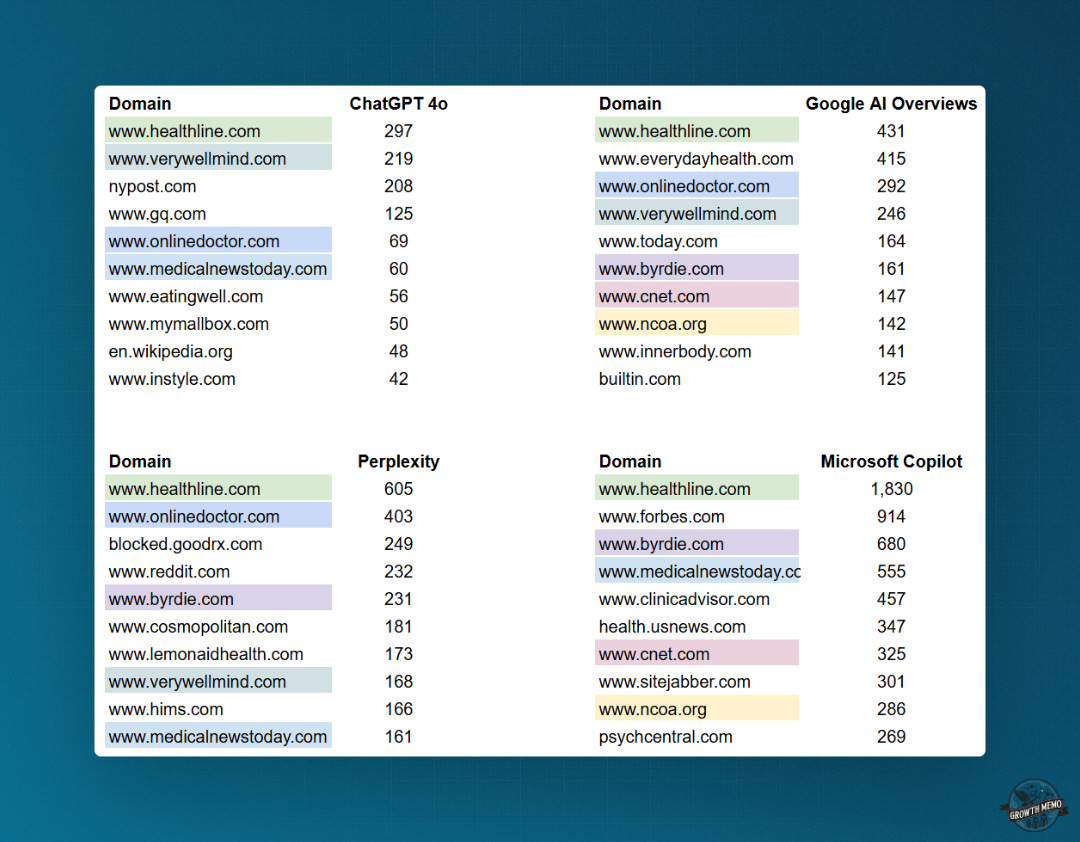Select www.ncoa.org in the Microsoft Copilot table

tap(697, 709)
